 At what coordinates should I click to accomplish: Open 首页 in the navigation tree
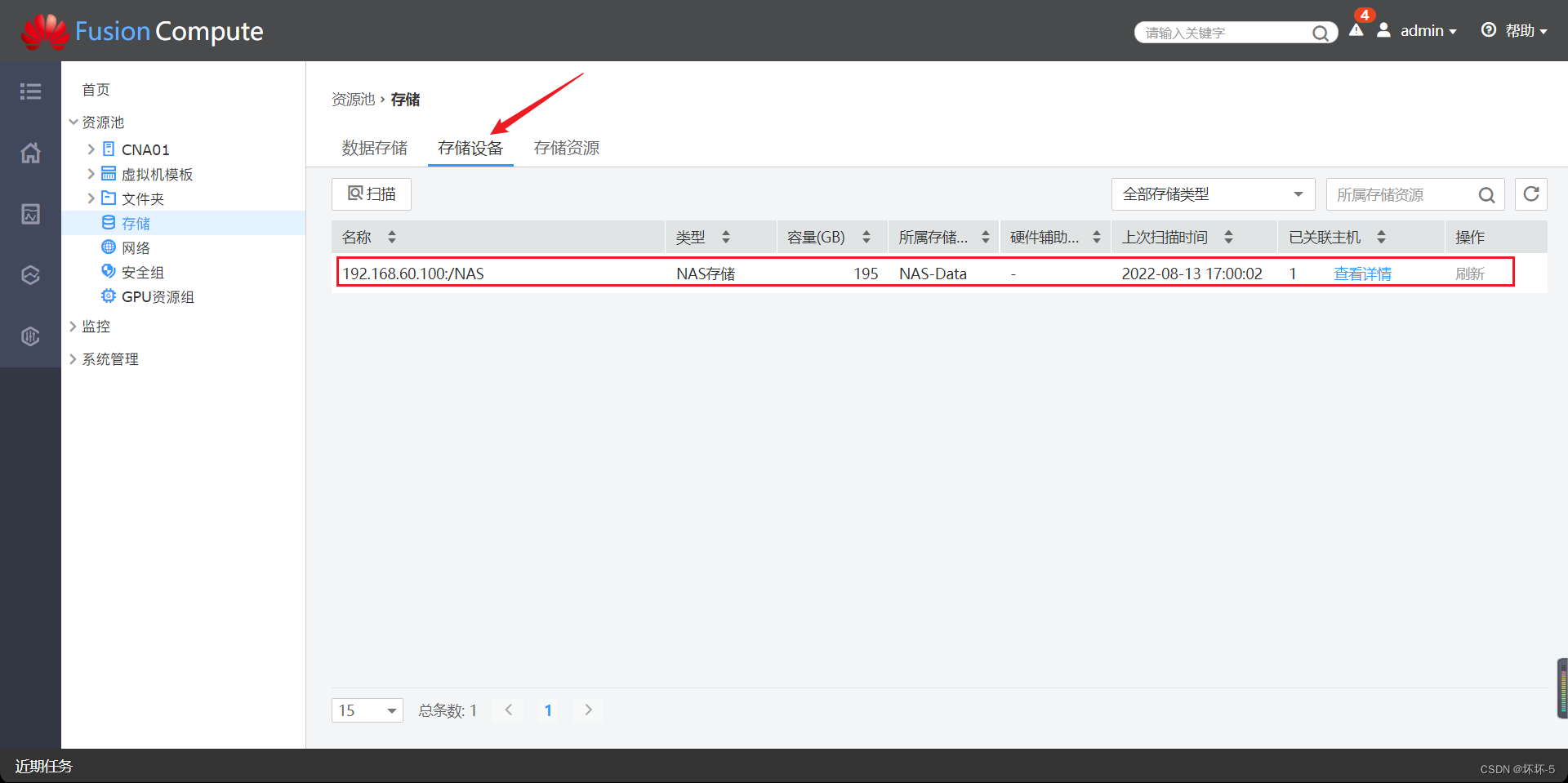(96, 90)
